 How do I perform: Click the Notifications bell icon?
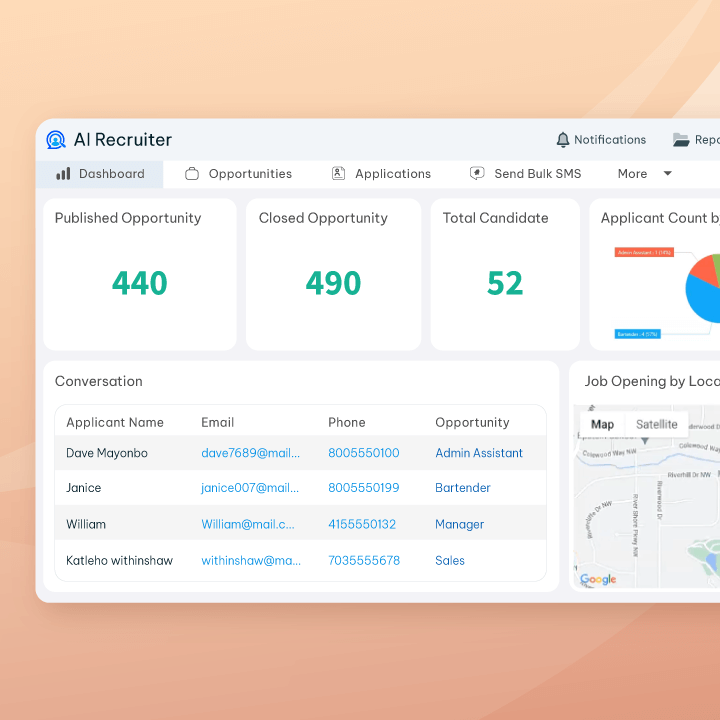[x=563, y=140]
